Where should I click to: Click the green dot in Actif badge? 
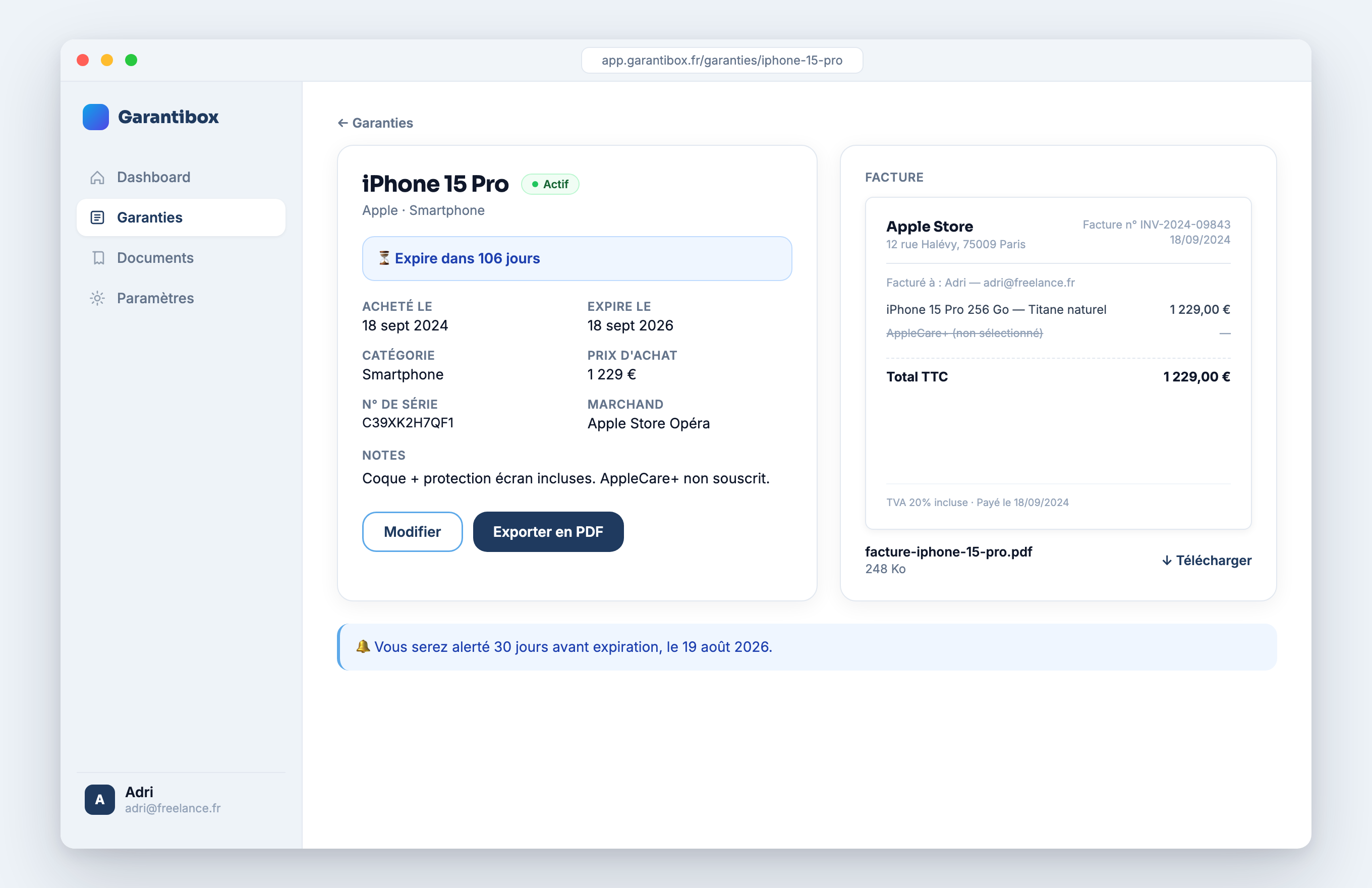point(535,184)
